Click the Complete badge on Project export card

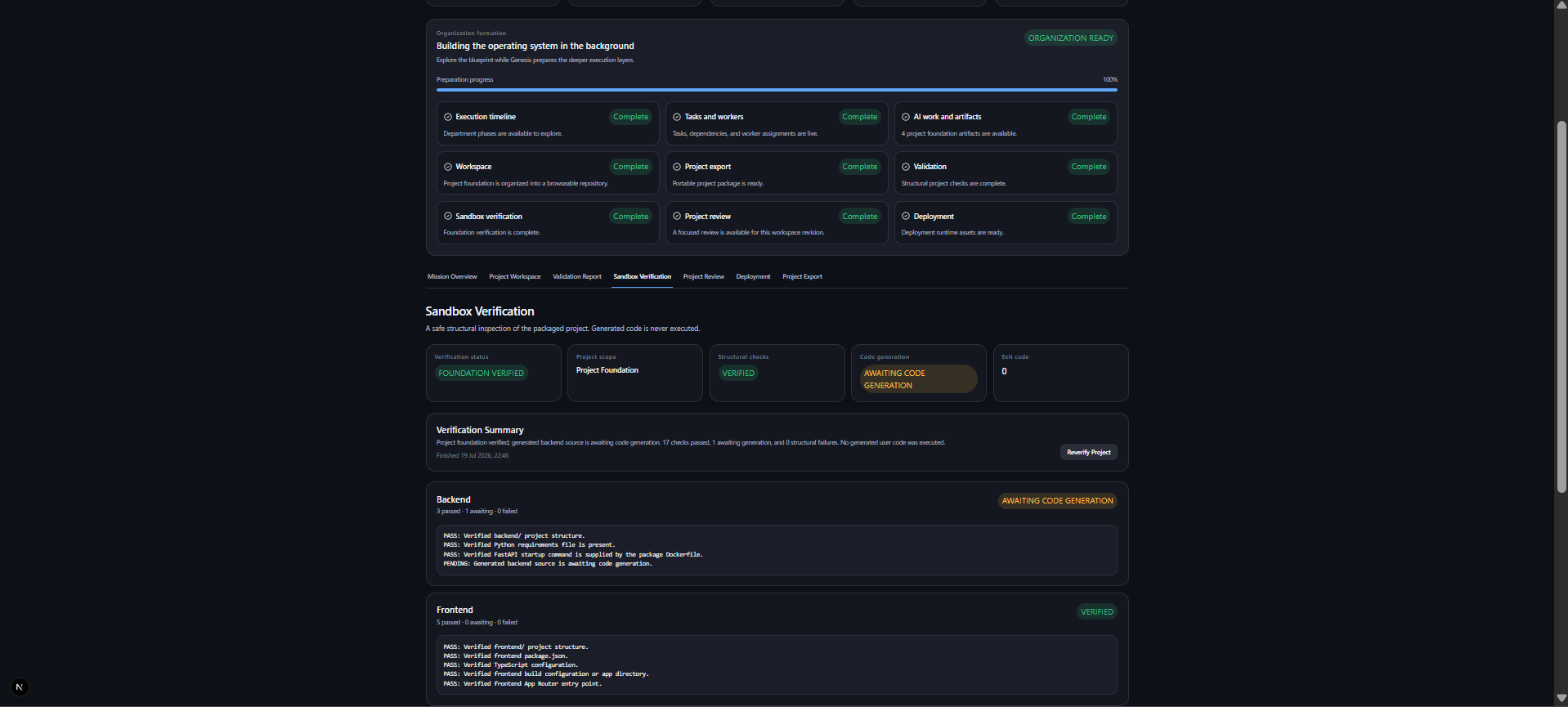(860, 167)
